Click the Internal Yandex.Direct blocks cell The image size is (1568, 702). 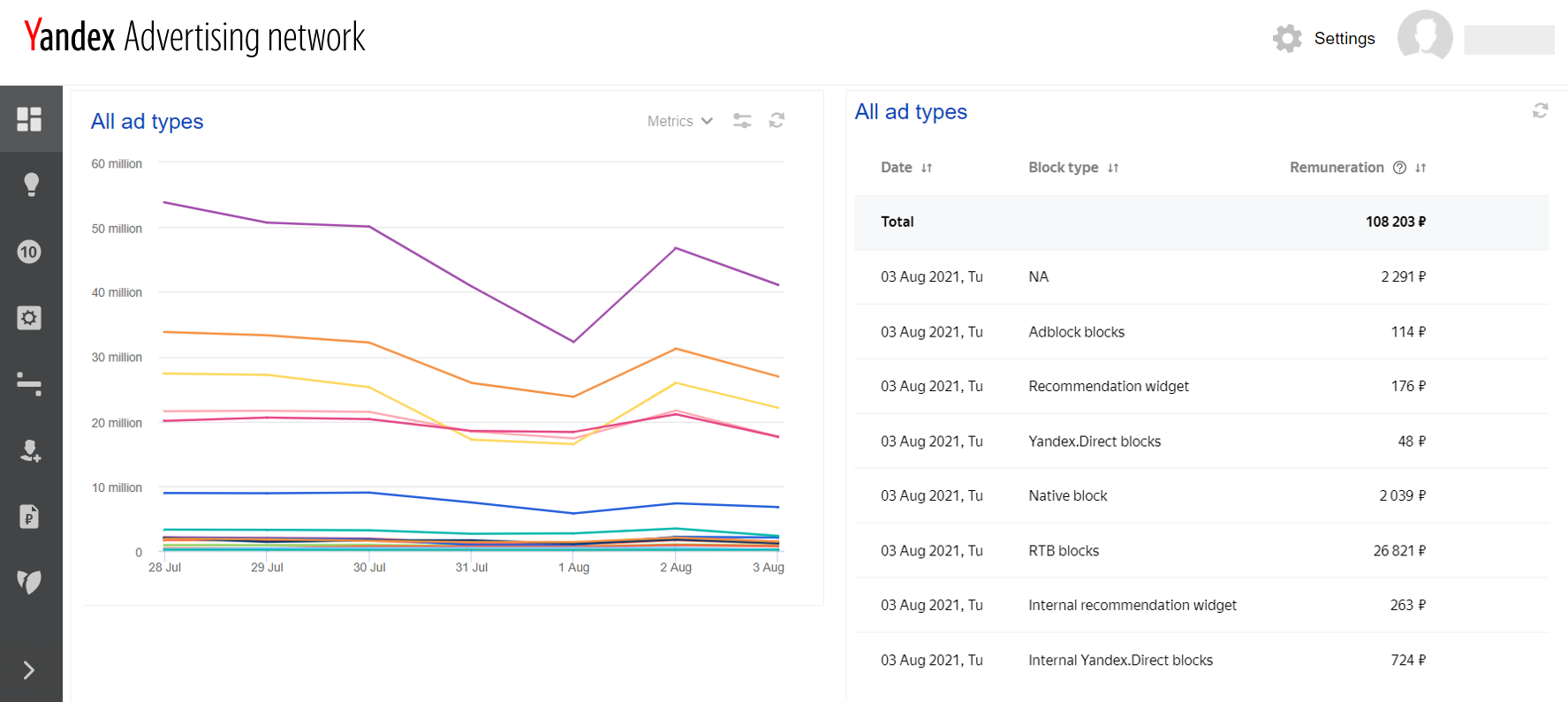[x=1121, y=660]
